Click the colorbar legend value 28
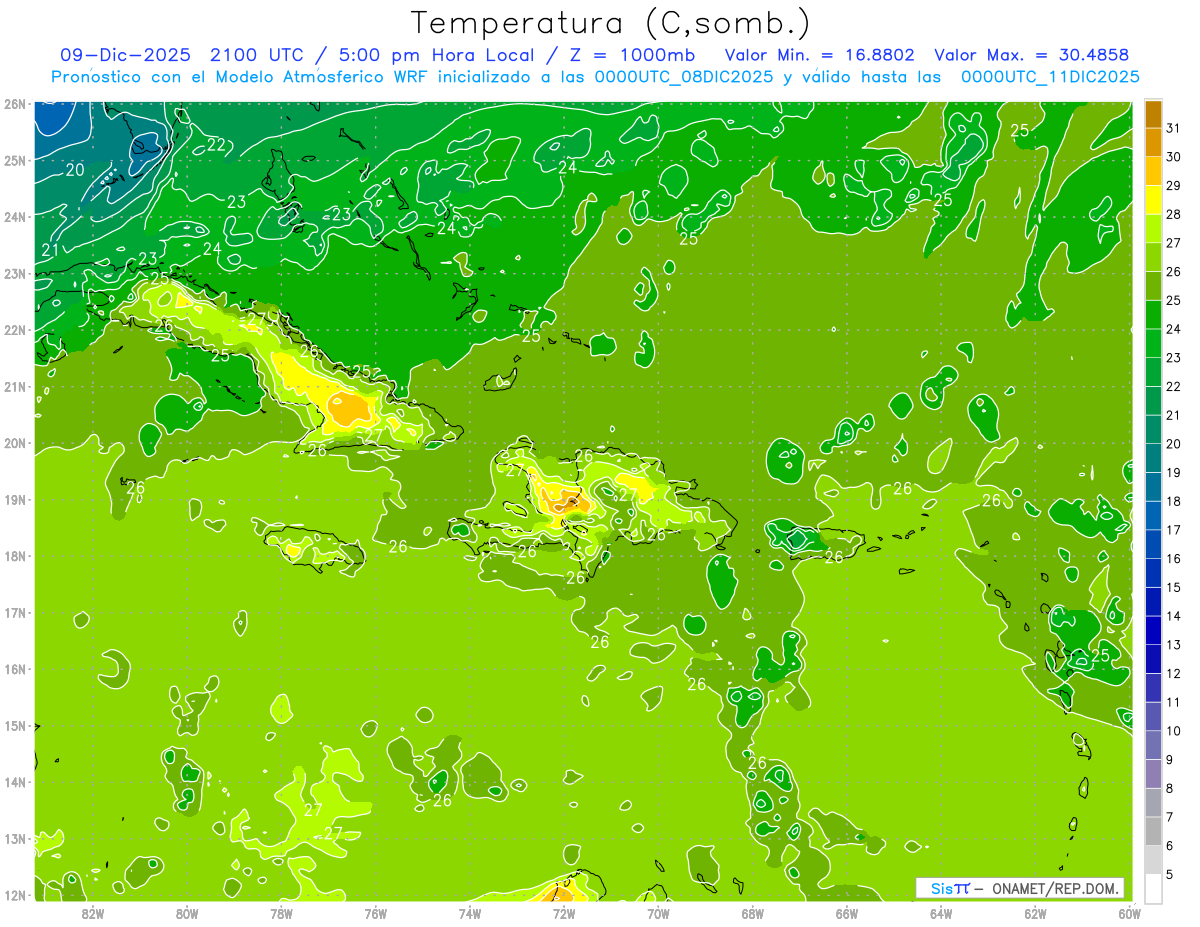Viewport: 1200px width, 927px height. [x=1173, y=214]
